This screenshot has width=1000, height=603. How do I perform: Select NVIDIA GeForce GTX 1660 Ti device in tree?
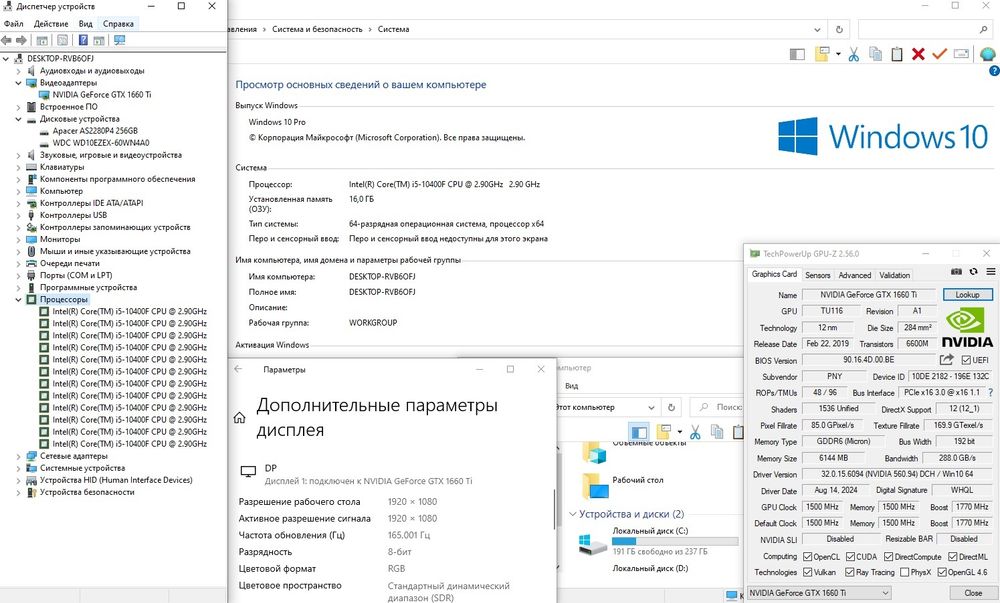pos(101,94)
